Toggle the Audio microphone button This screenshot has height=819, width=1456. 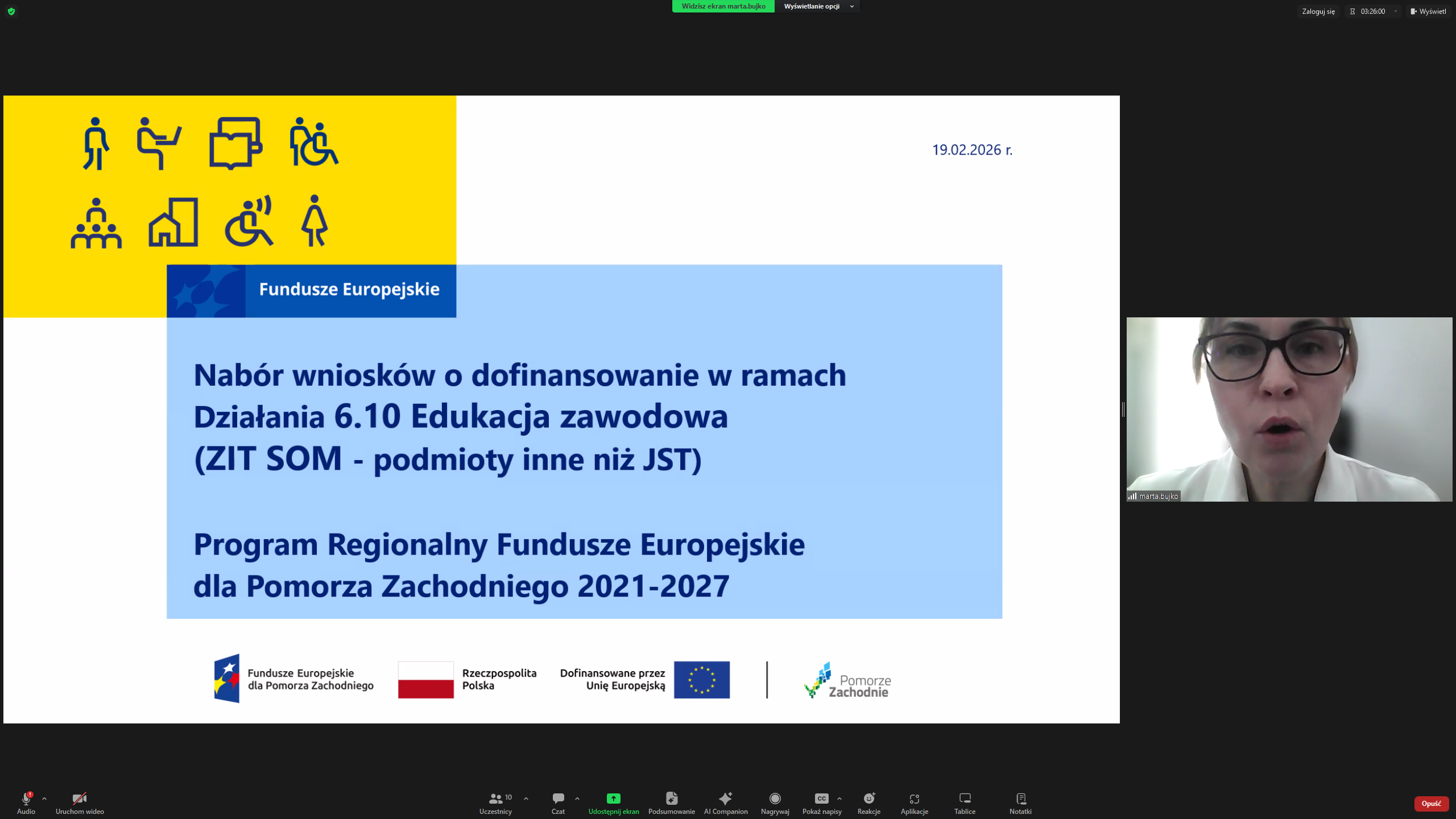click(26, 803)
